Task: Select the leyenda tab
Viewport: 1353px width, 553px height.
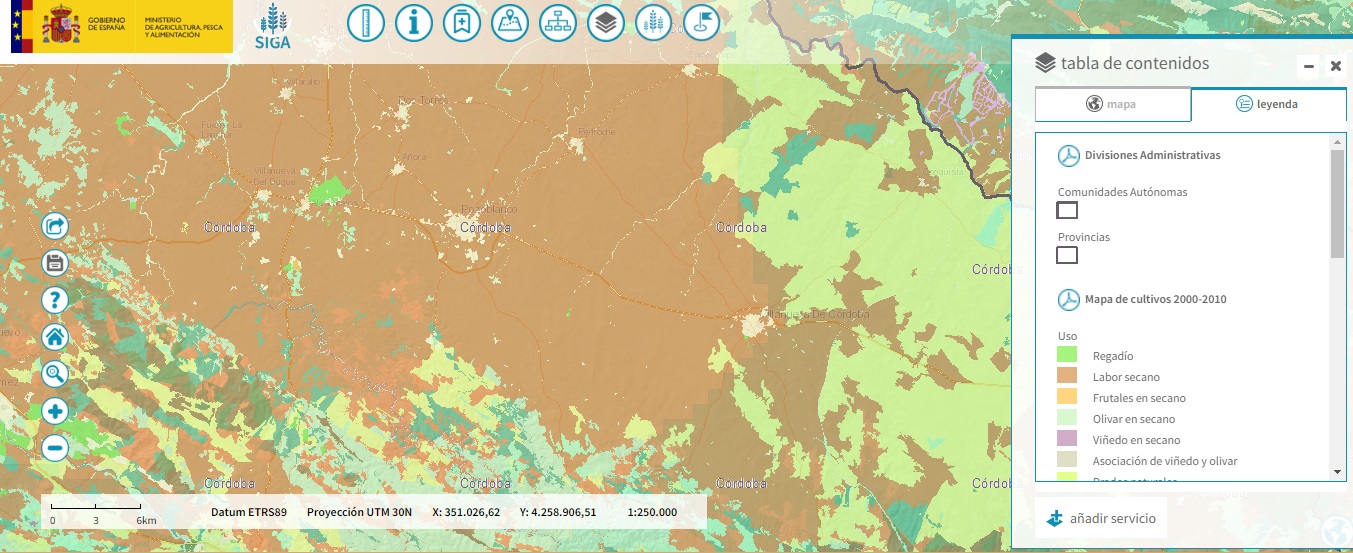Action: point(1267,104)
